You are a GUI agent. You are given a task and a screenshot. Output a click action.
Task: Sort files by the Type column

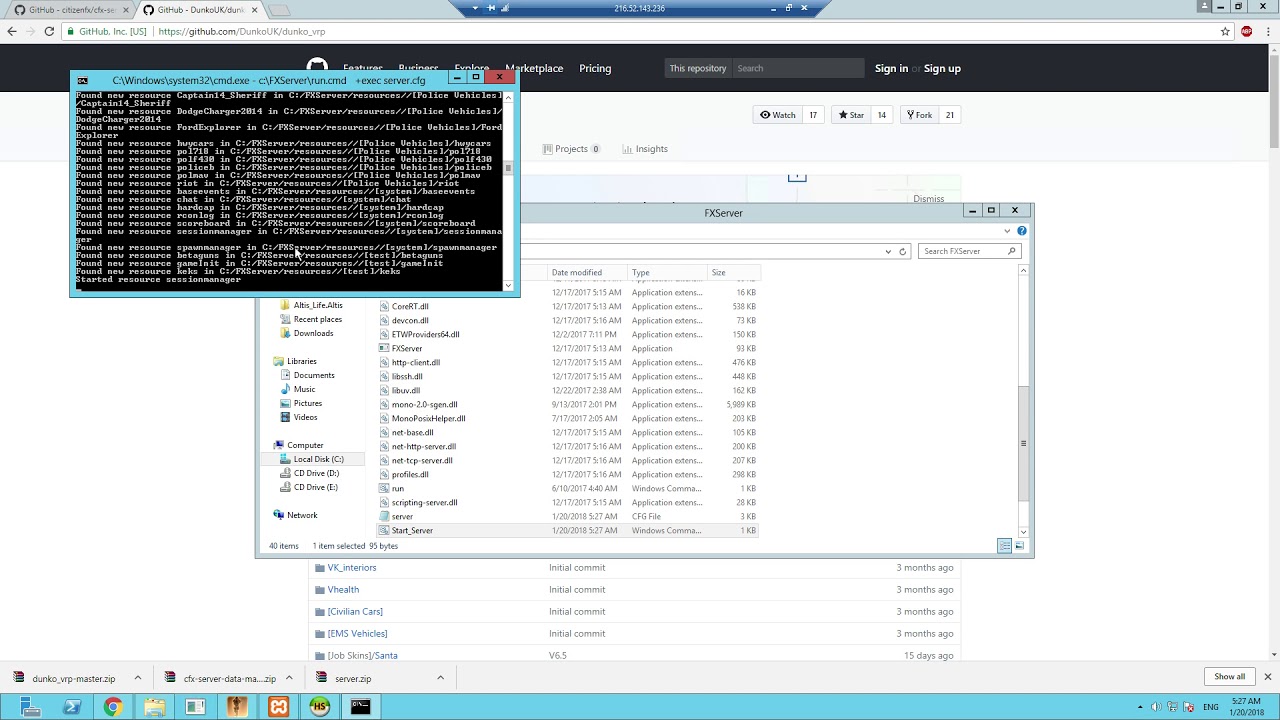(x=668, y=272)
